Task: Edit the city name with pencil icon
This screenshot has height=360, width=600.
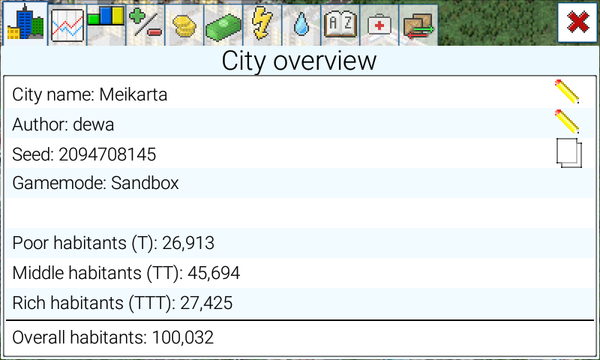Action: (x=567, y=92)
